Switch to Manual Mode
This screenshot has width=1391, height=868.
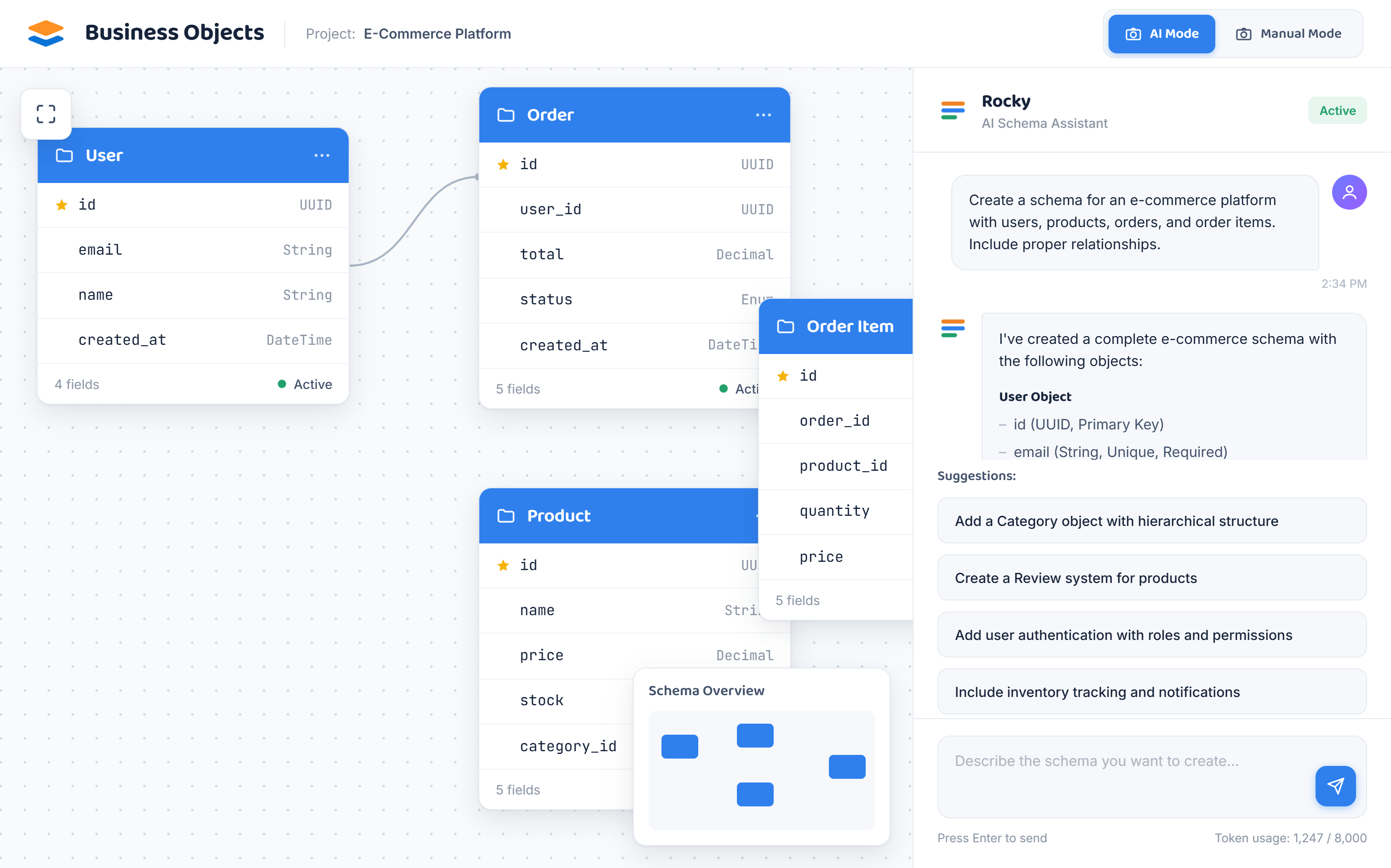point(1288,34)
